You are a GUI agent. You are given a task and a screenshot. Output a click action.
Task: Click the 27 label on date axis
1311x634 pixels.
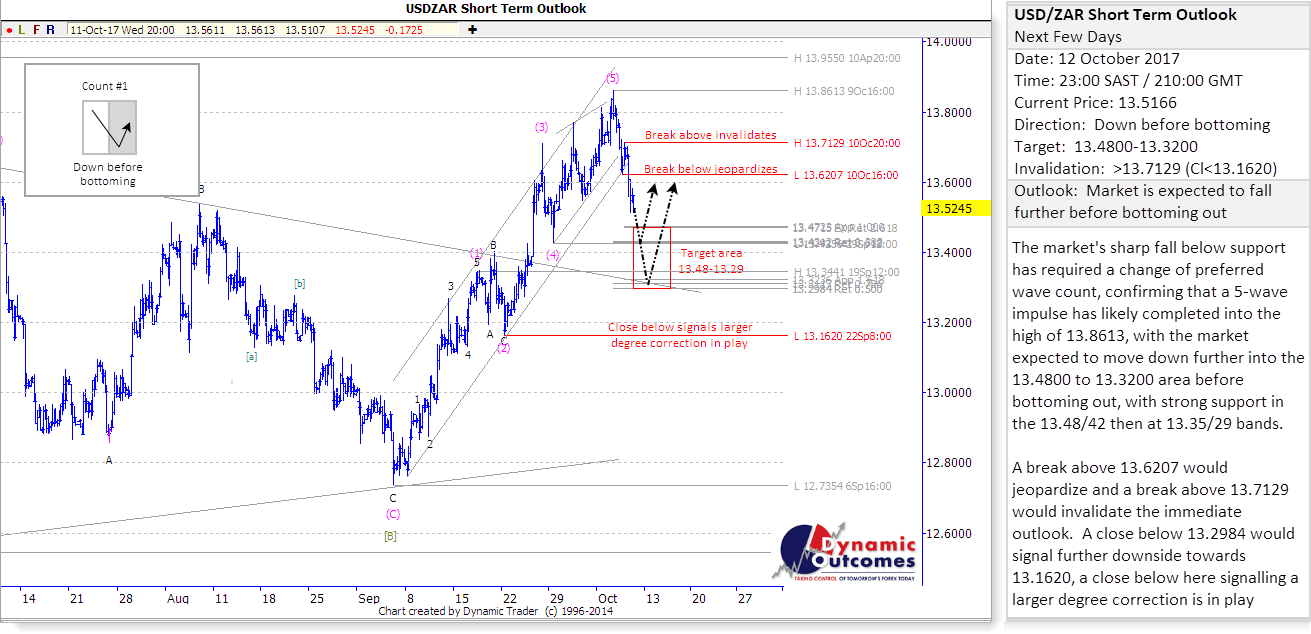pos(743,598)
